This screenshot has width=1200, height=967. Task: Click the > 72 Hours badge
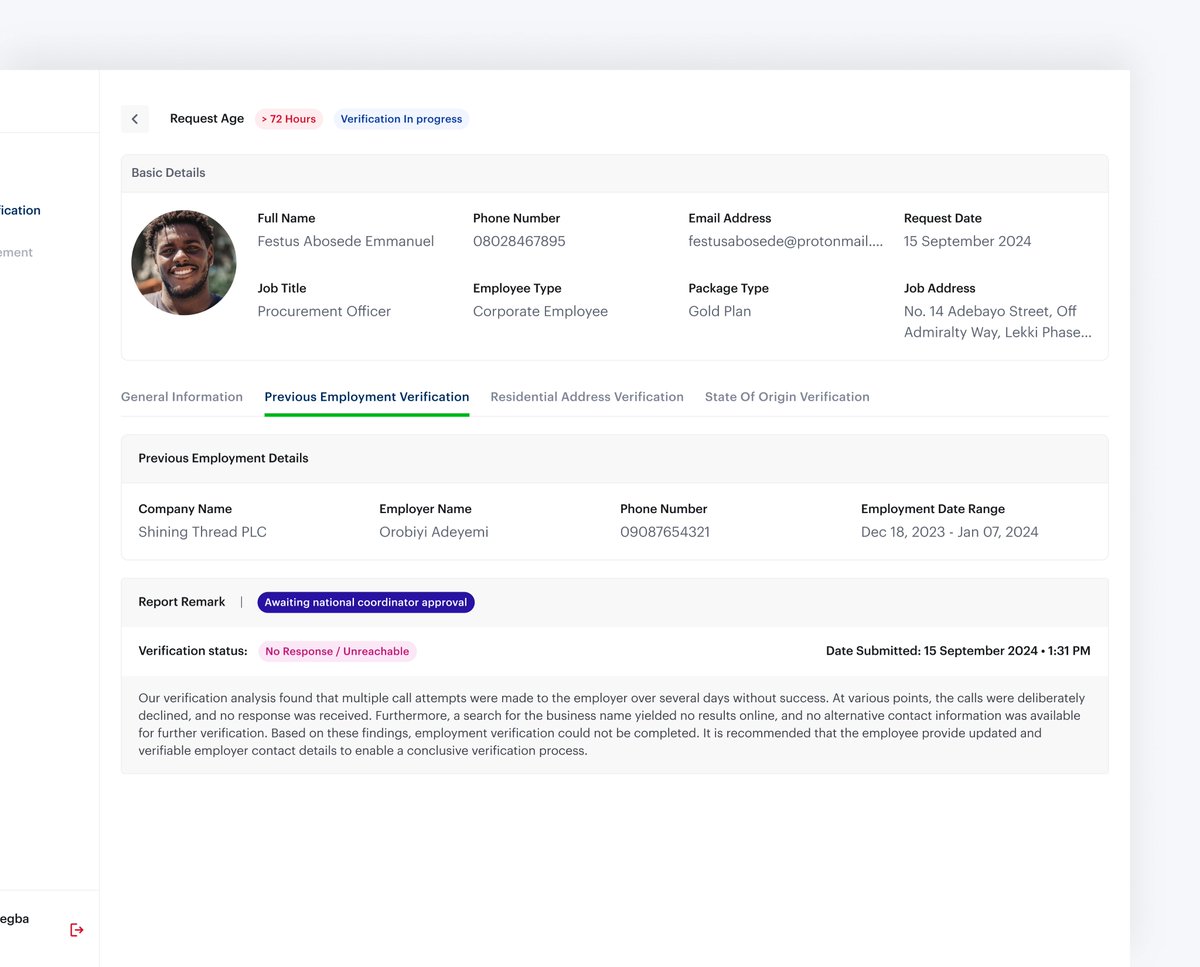pos(289,119)
